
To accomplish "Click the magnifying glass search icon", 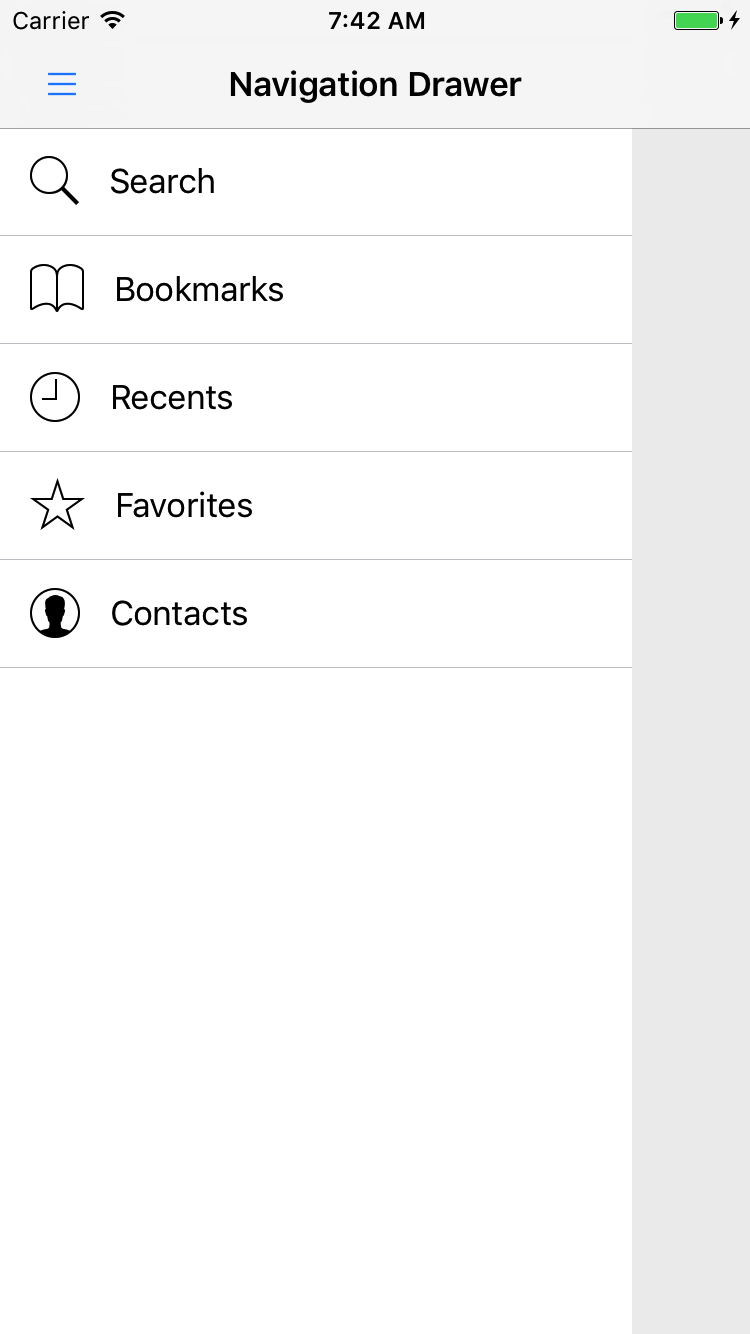I will [x=54, y=181].
